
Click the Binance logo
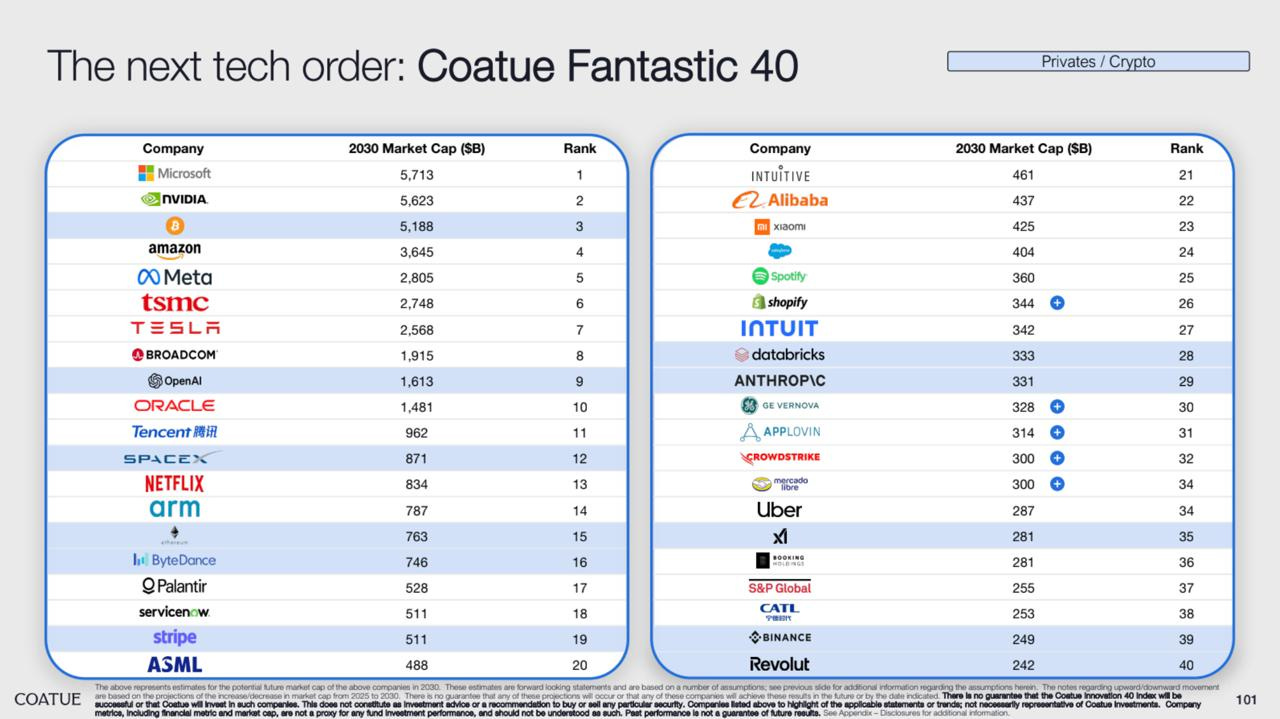780,638
